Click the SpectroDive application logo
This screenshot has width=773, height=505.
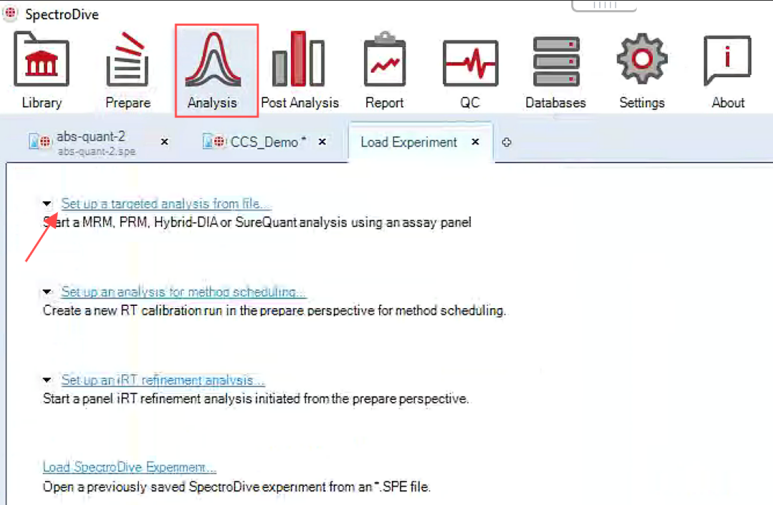[10, 13]
